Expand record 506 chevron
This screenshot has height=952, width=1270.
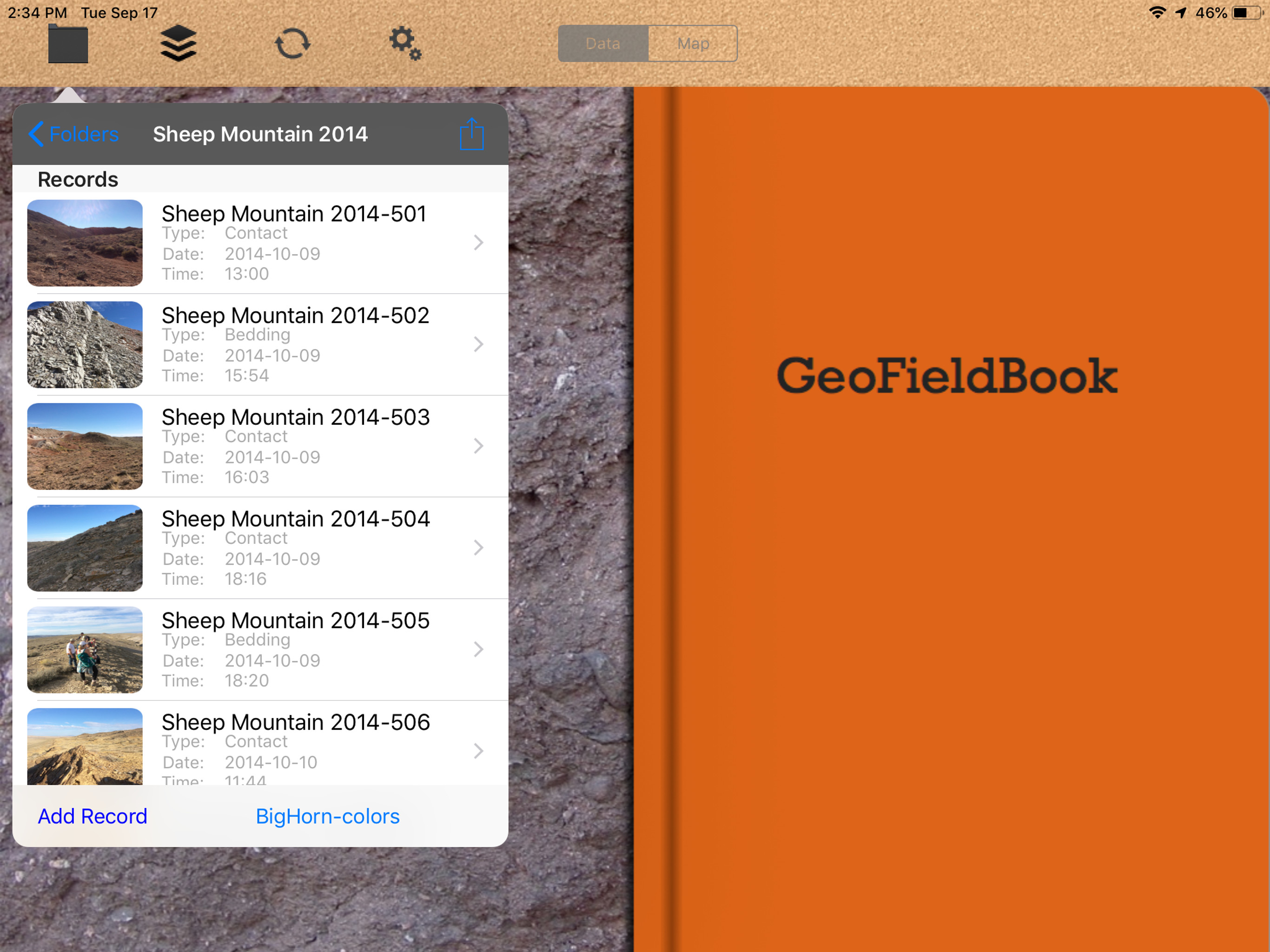(x=478, y=751)
